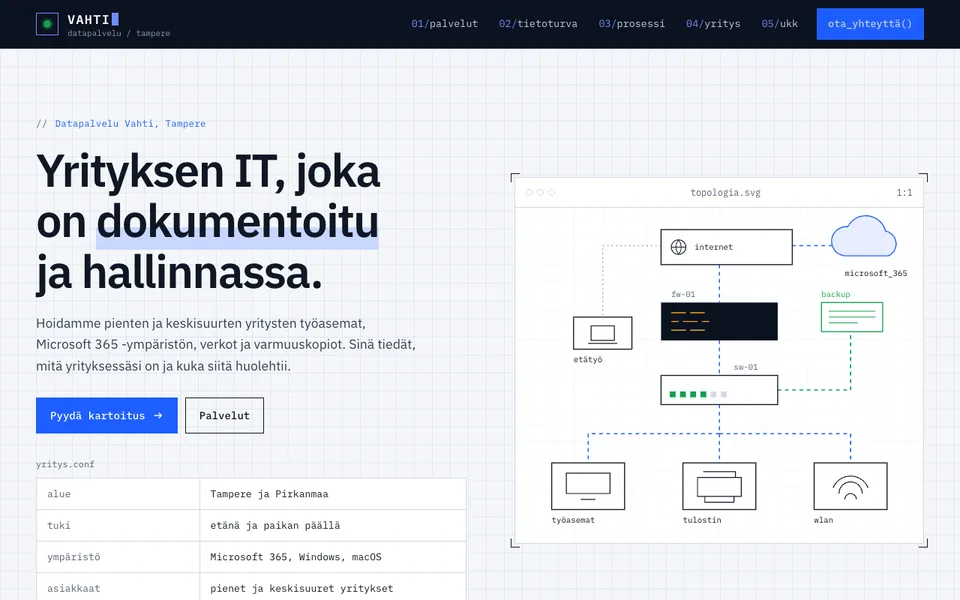Screen dimensions: 960x600
Task: Click the sw-01 label
Action: [746, 367]
